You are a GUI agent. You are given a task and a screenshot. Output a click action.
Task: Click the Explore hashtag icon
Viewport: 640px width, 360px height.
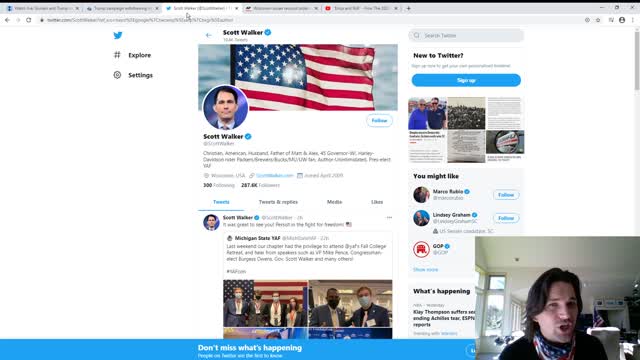(117, 55)
